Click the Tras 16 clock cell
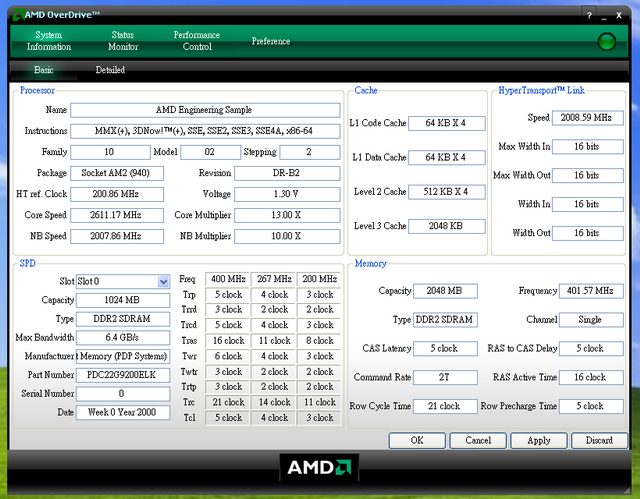The height and width of the screenshot is (499, 640). (228, 341)
